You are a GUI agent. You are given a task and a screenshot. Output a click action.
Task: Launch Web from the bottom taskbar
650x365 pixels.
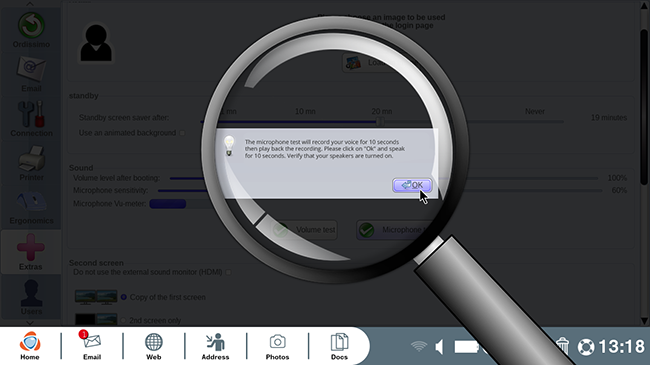click(153, 347)
